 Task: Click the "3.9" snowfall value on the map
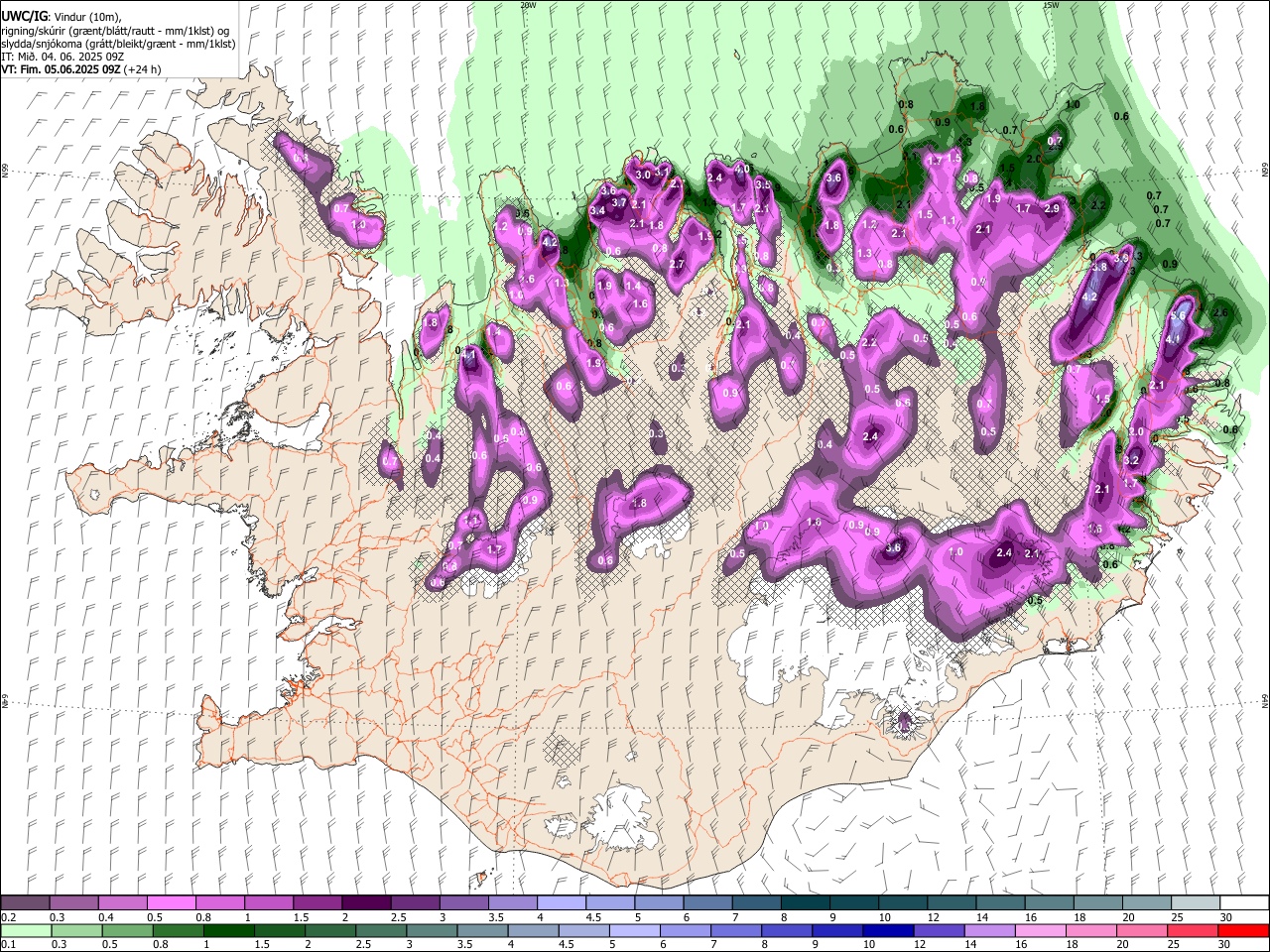pyautogui.click(x=1121, y=258)
